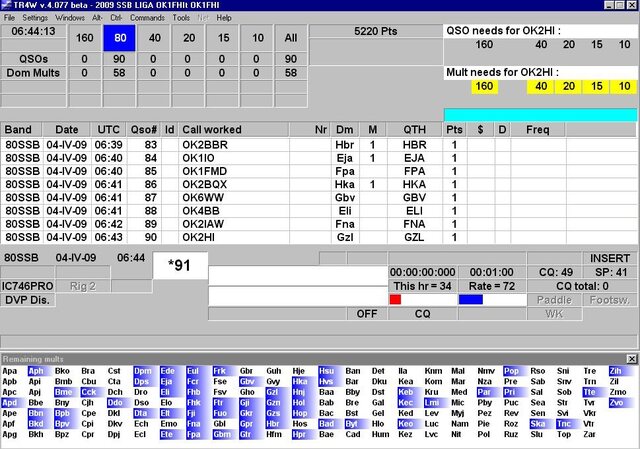This screenshot has width=640, height=449.
Task: Click the DVP Dis. button
Action: 27,300
